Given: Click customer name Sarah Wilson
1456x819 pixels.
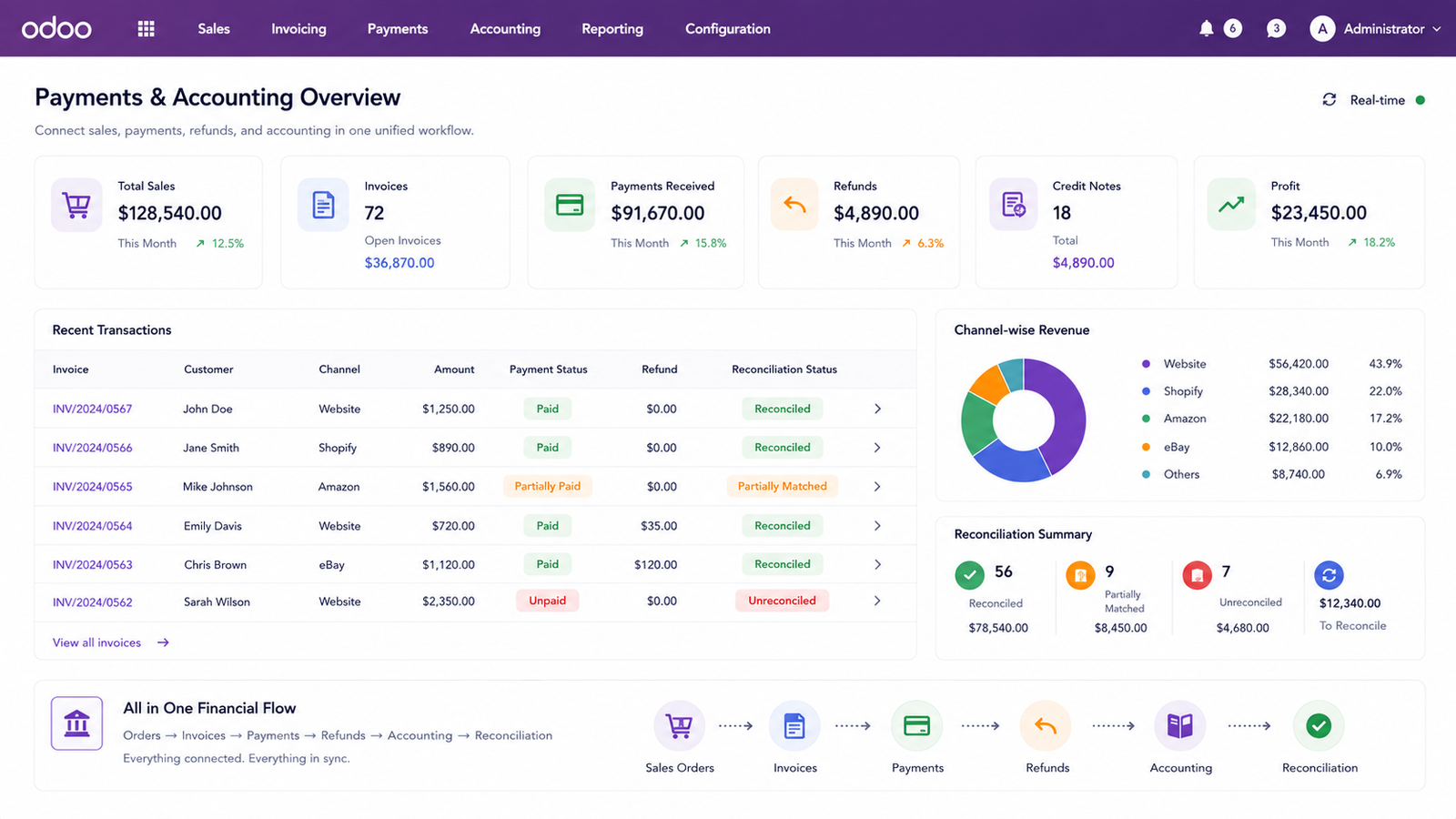Looking at the screenshot, I should point(217,602).
